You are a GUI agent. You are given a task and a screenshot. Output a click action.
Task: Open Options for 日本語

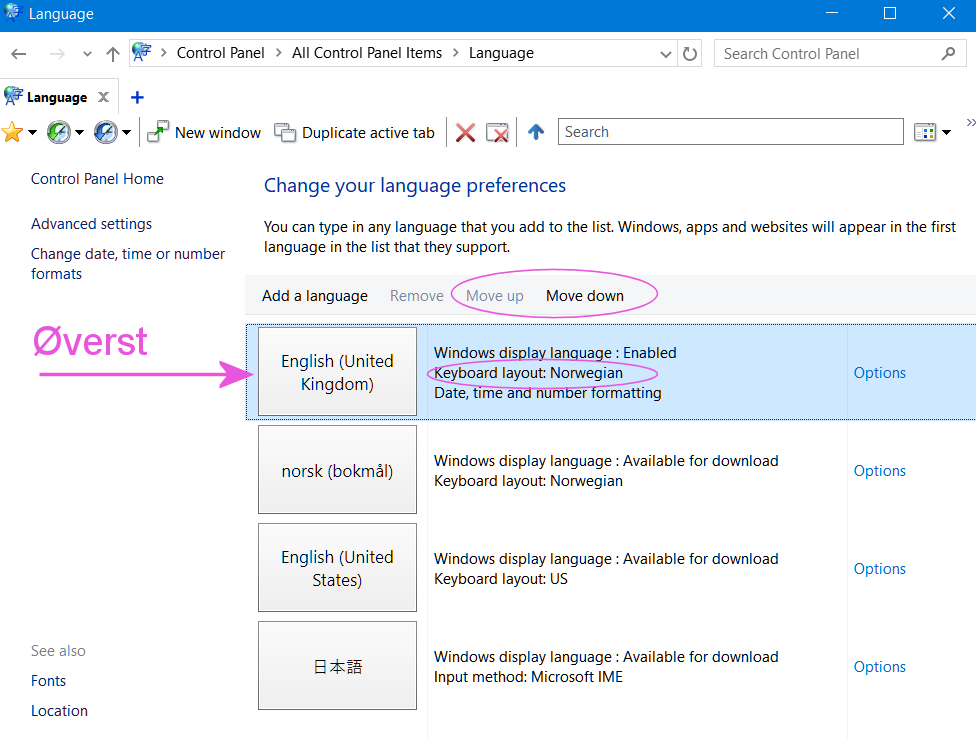[x=880, y=666]
